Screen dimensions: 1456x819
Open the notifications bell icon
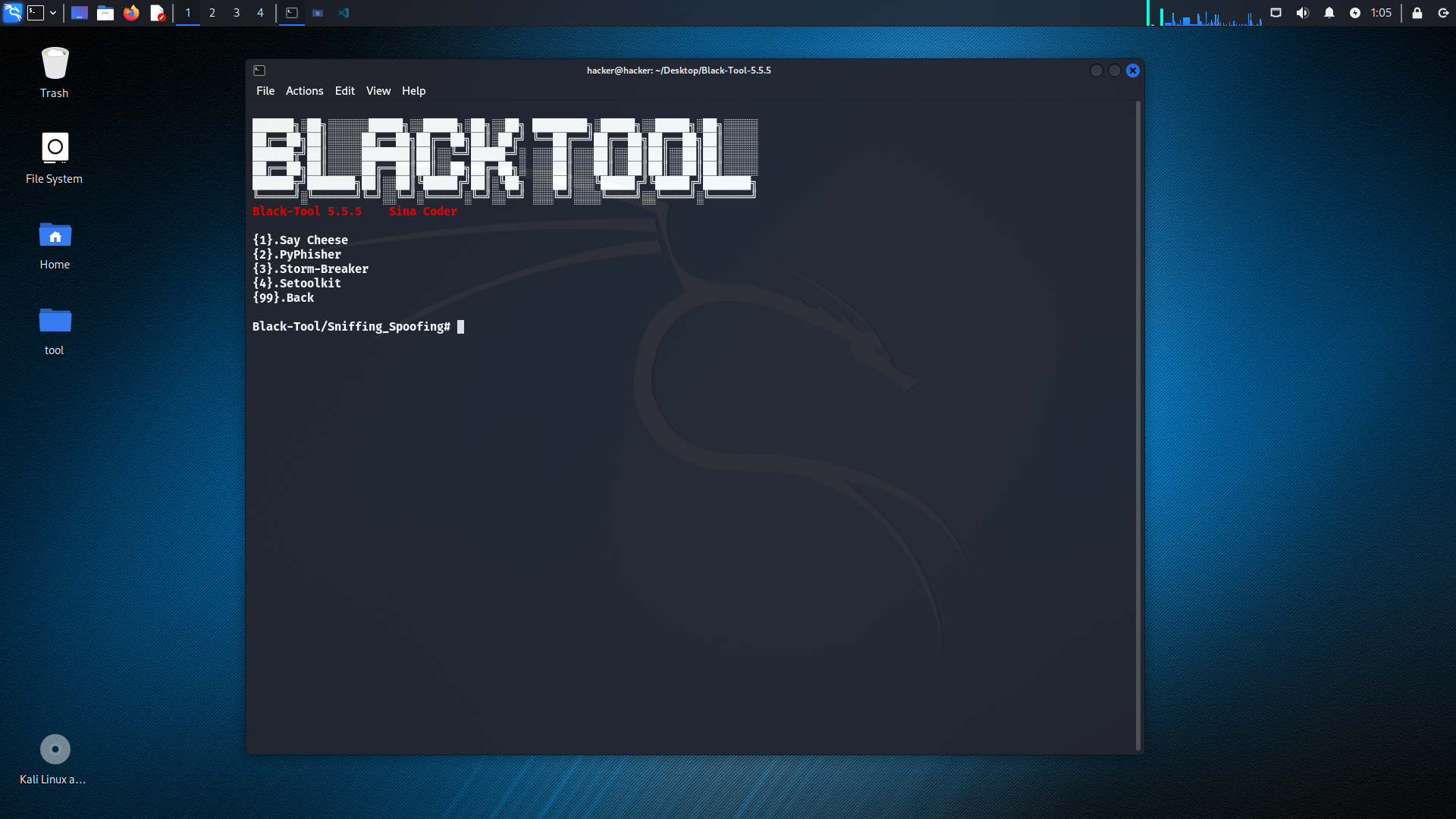1329,13
